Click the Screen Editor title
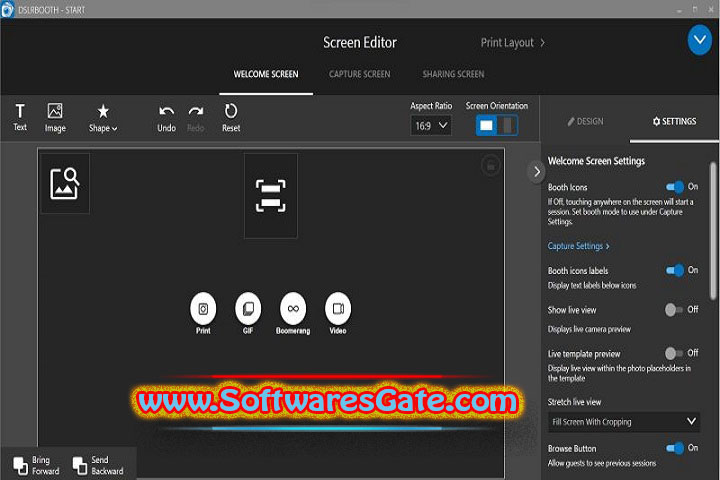Viewport: 720px width, 480px height. pyautogui.click(x=360, y=43)
